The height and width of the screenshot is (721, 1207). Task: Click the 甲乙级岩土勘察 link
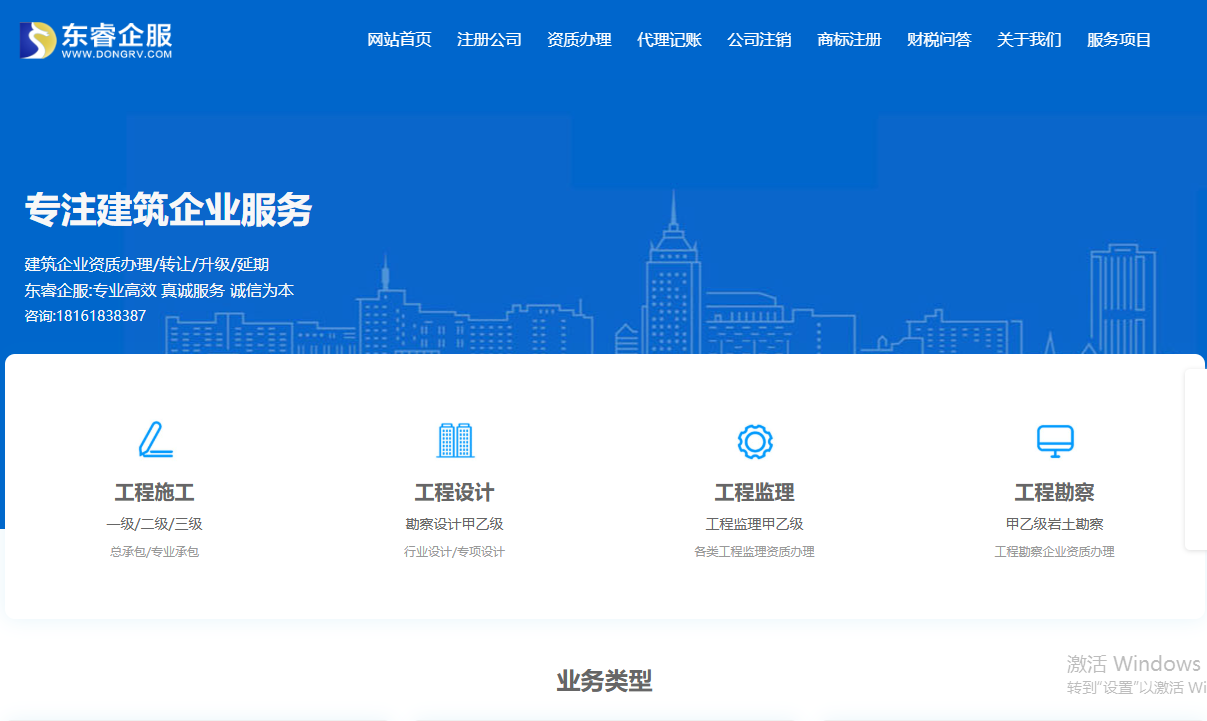[1055, 522]
